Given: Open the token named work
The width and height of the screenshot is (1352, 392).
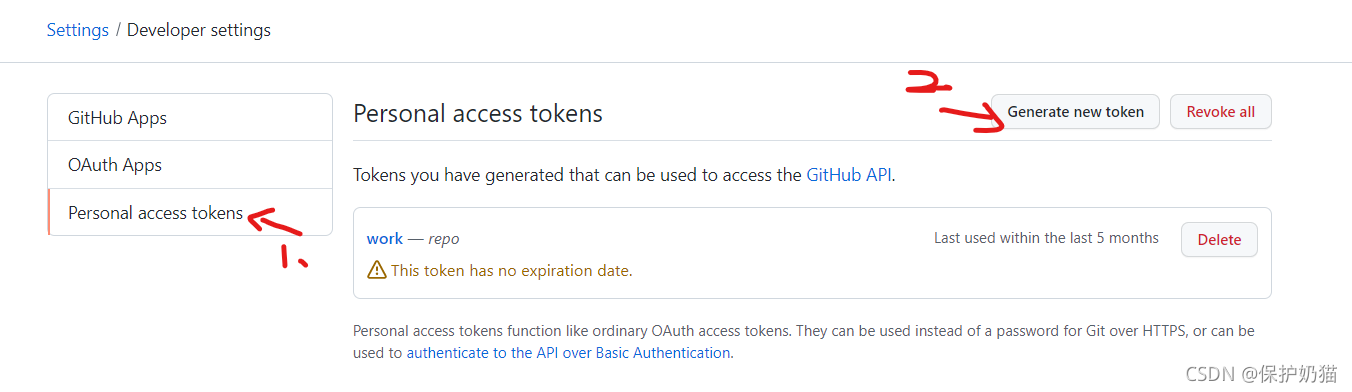Looking at the screenshot, I should 385,239.
